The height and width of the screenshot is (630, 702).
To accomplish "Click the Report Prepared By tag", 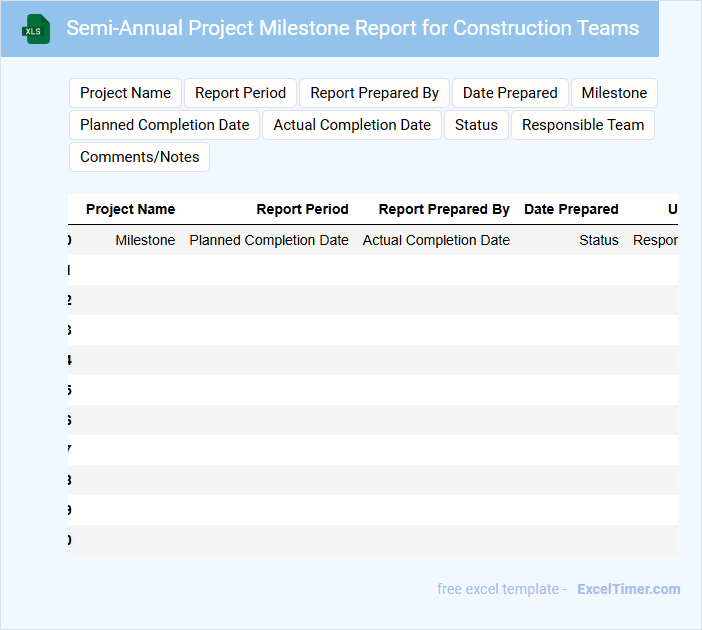I will coord(374,93).
